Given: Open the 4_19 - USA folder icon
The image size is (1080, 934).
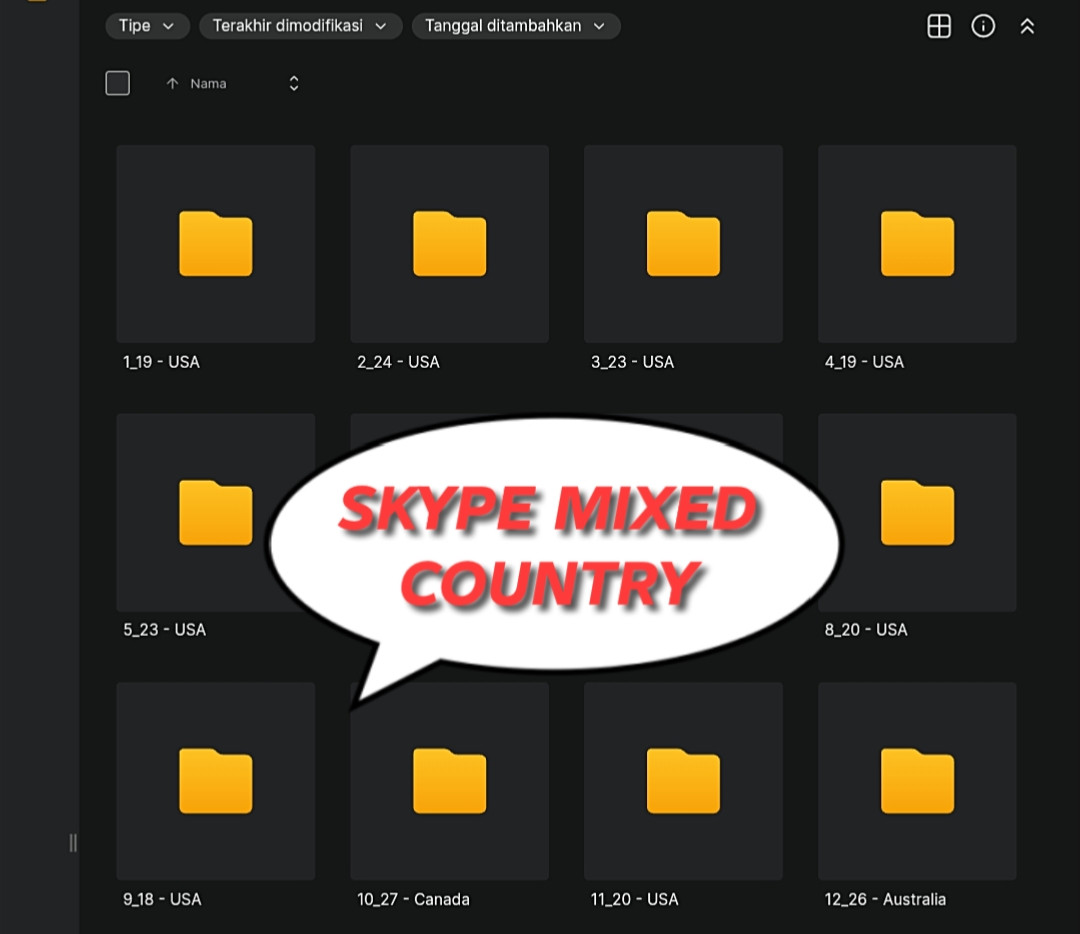Looking at the screenshot, I should pyautogui.click(x=917, y=244).
